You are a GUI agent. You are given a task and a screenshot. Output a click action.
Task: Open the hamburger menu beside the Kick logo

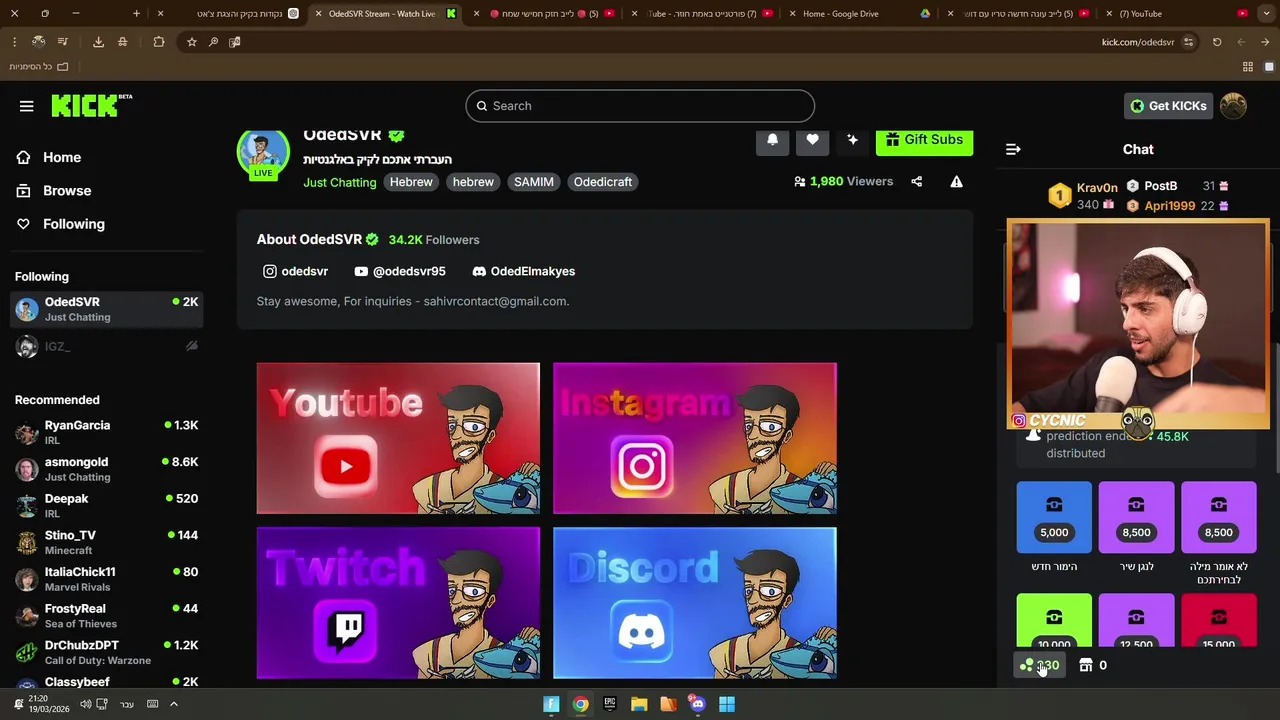coord(27,106)
